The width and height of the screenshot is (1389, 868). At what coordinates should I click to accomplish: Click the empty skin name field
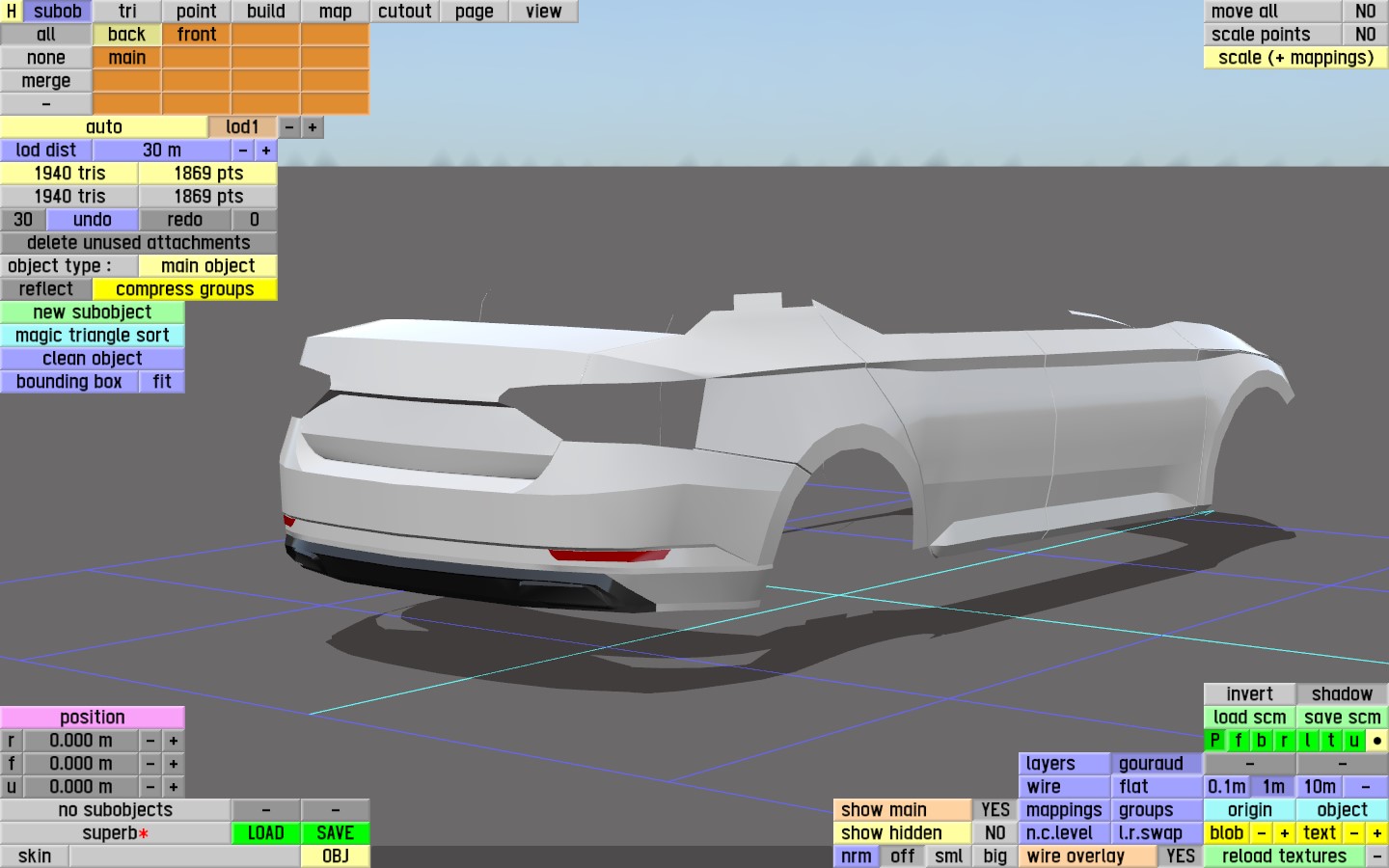pos(185,856)
